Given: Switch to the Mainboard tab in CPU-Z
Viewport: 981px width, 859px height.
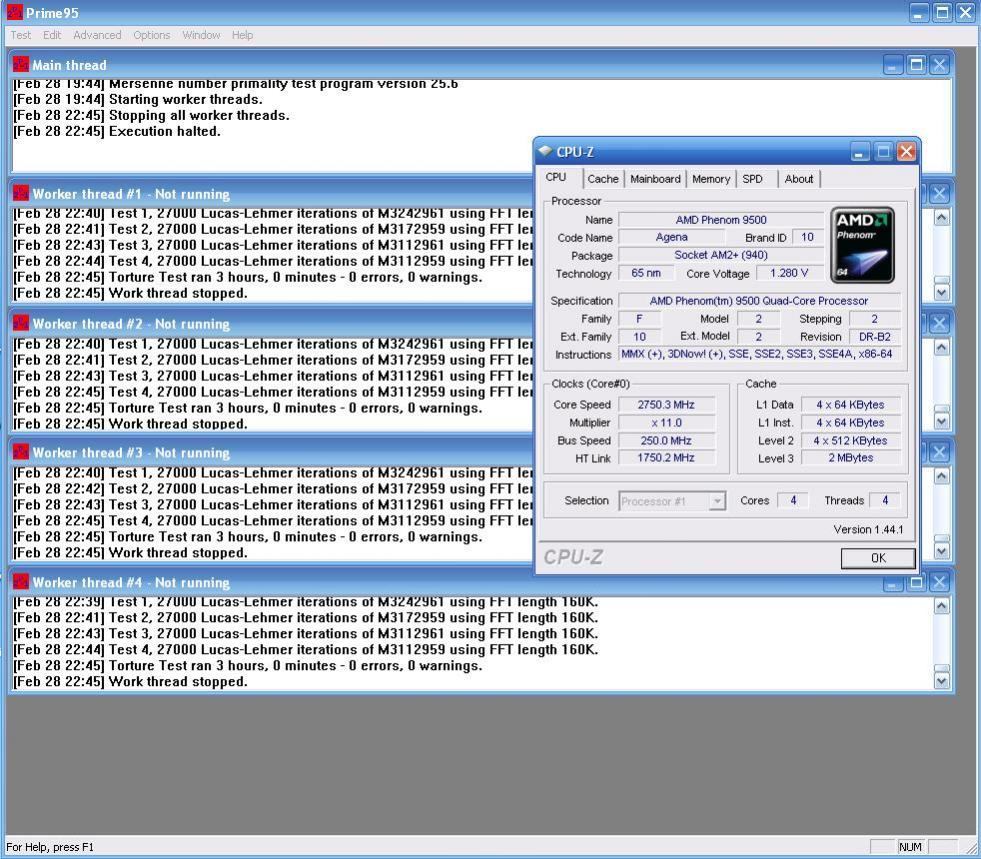Looking at the screenshot, I should pyautogui.click(x=655, y=179).
